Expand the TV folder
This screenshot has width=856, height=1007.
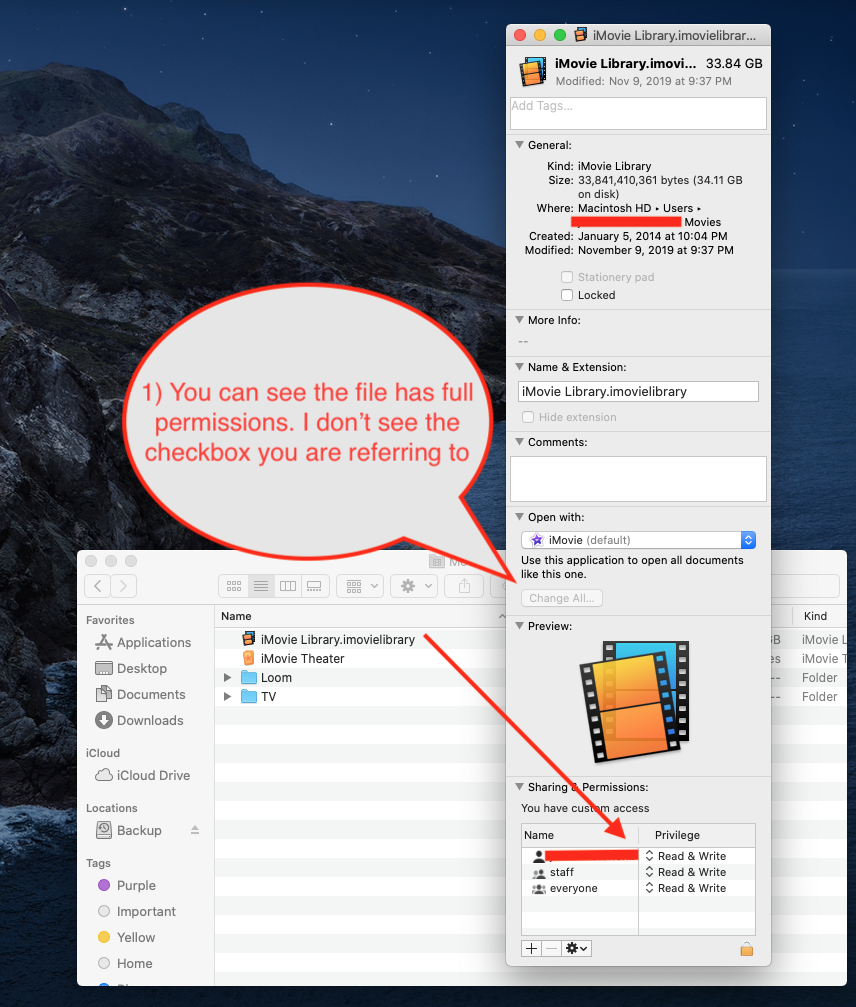coord(227,696)
